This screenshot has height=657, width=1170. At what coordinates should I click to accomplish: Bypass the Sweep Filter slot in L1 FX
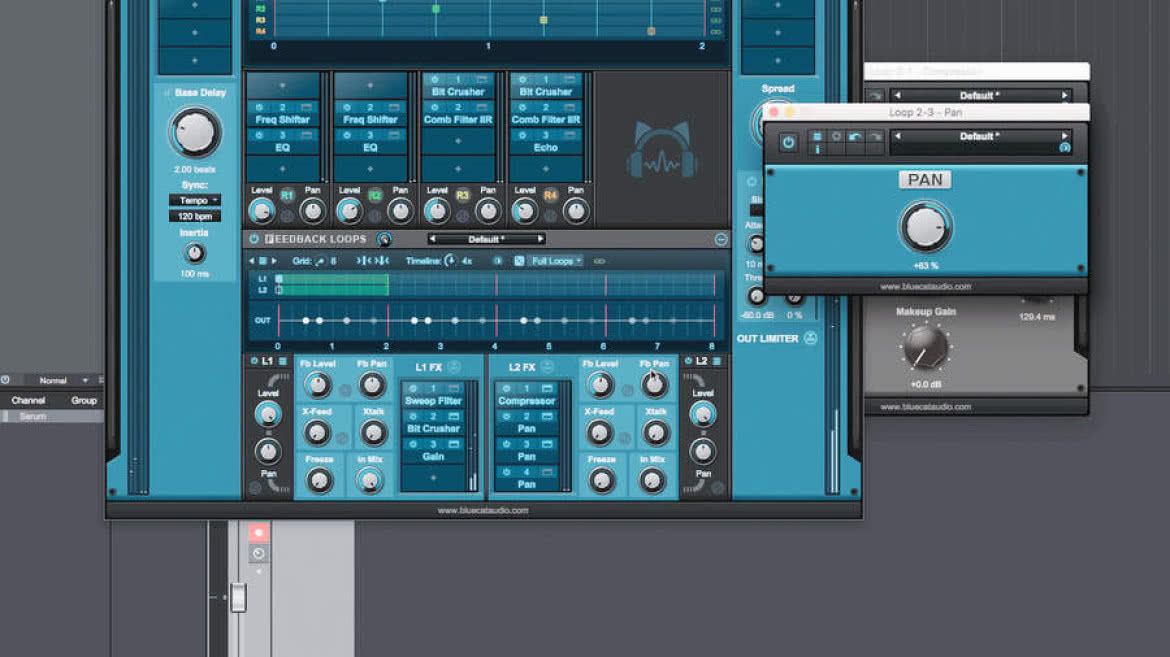pos(413,388)
